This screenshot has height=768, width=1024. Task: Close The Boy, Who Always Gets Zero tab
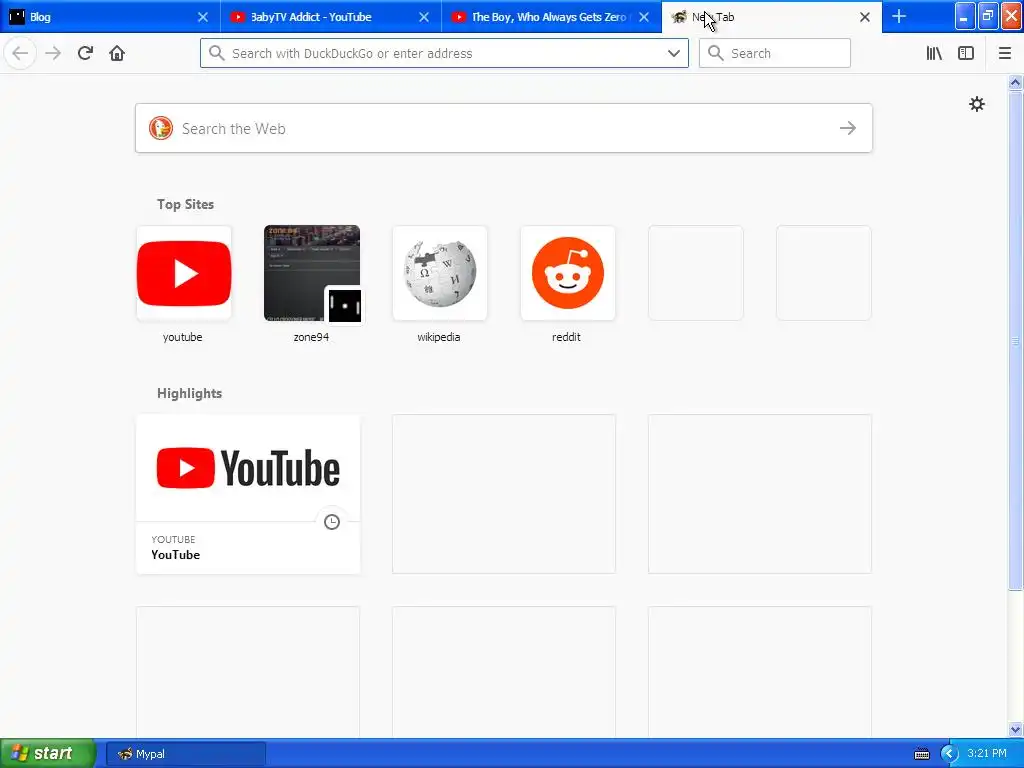pos(644,17)
